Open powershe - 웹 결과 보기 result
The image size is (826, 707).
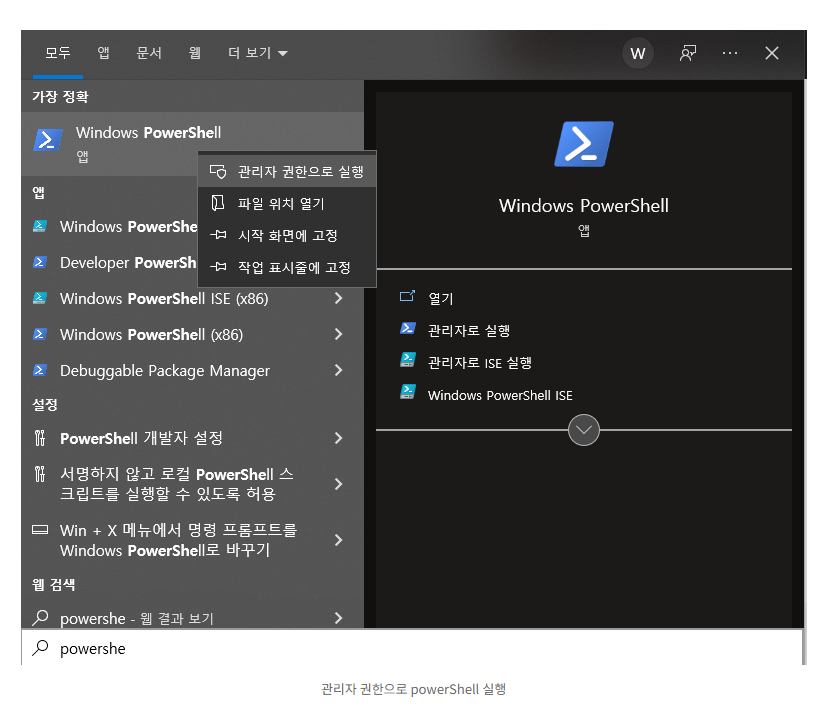pos(193,616)
